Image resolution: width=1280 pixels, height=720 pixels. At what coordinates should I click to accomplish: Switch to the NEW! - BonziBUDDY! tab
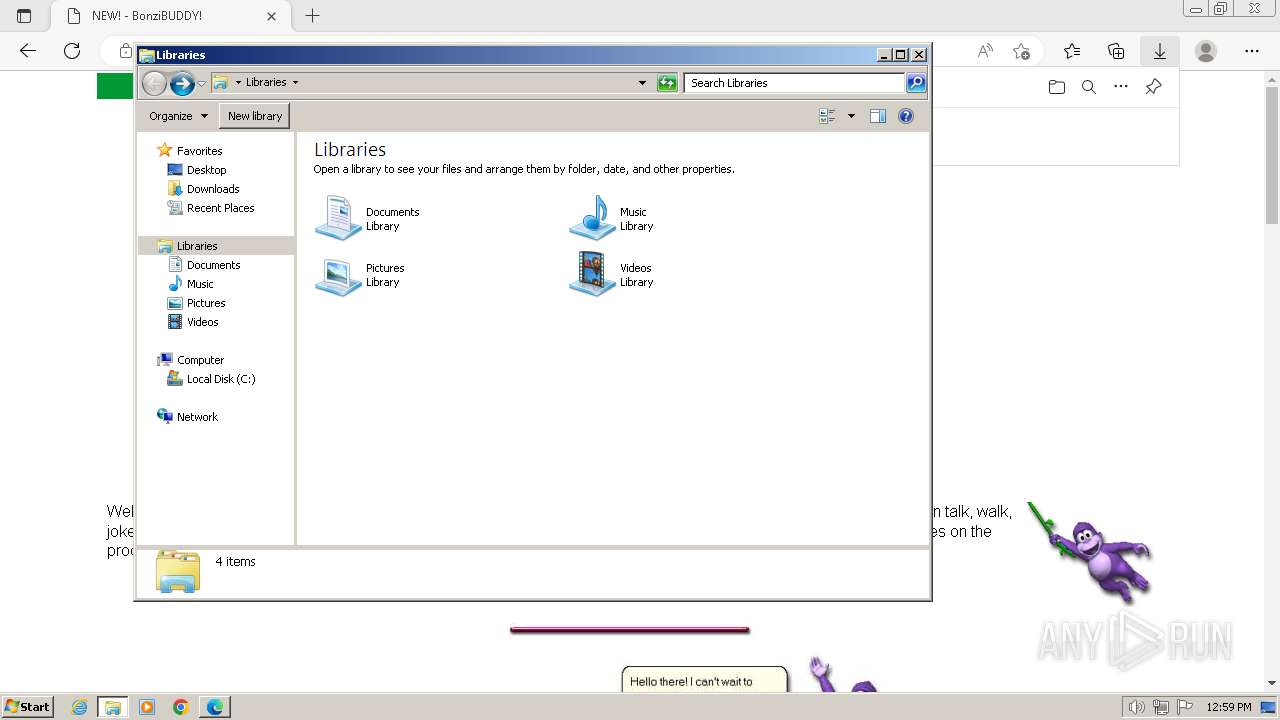coord(169,16)
